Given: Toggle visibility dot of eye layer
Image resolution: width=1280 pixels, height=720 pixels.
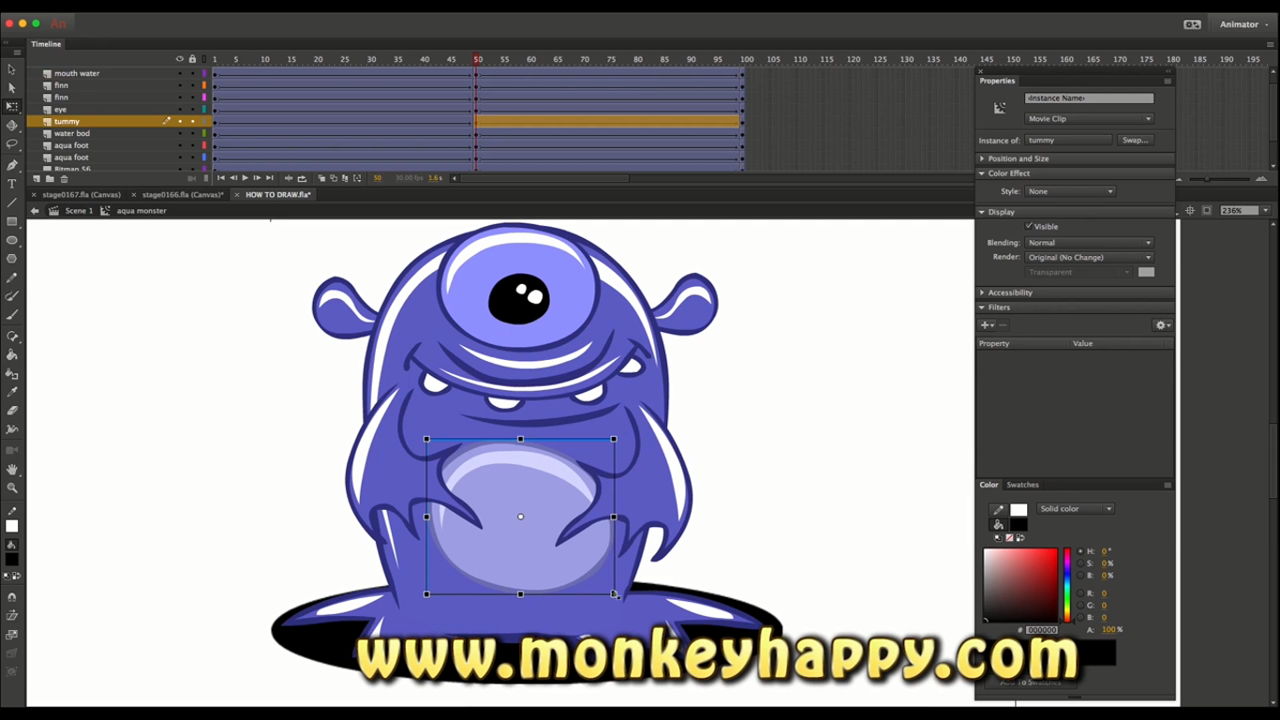Looking at the screenshot, I should [180, 109].
